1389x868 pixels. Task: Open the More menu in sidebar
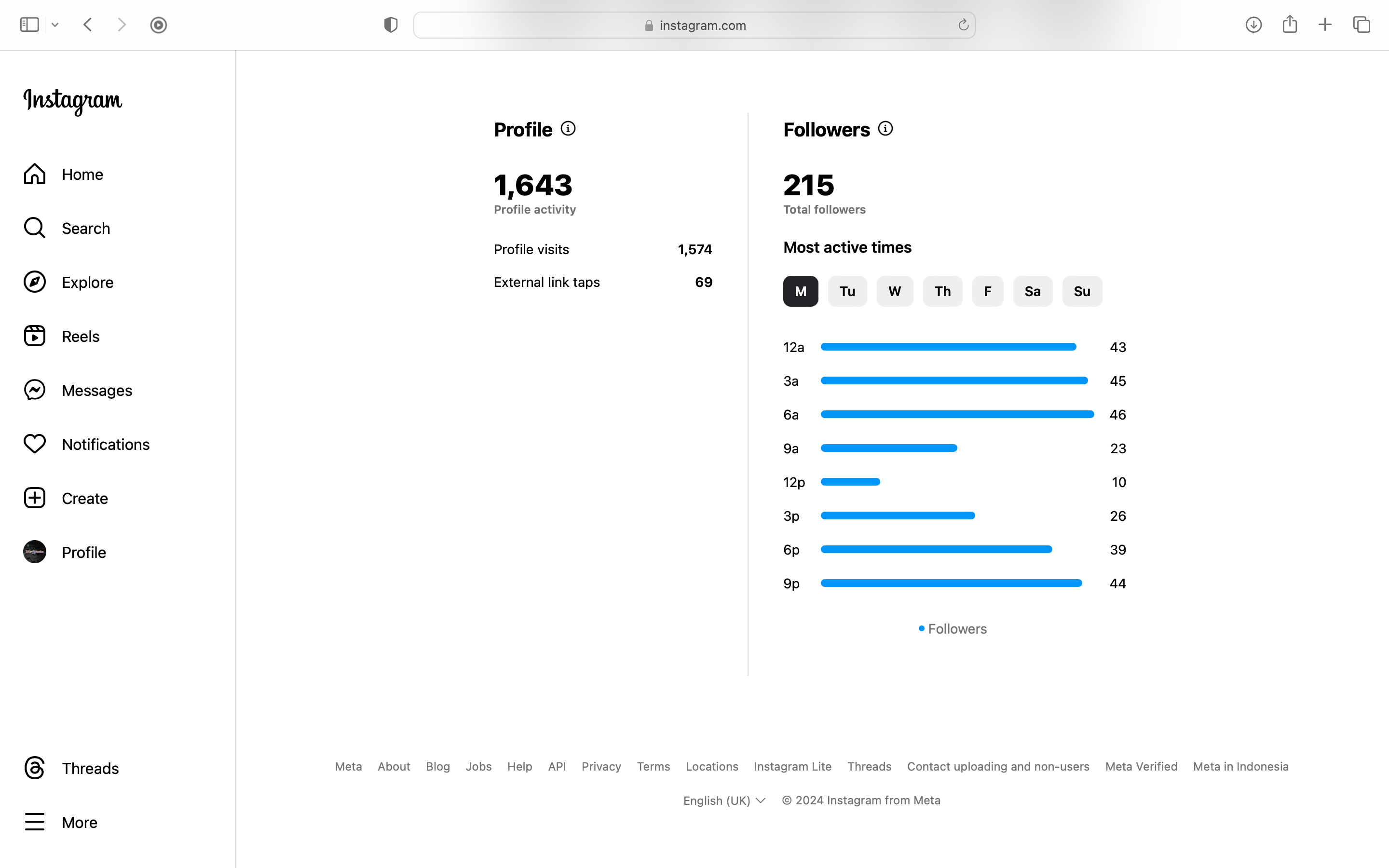(79, 822)
